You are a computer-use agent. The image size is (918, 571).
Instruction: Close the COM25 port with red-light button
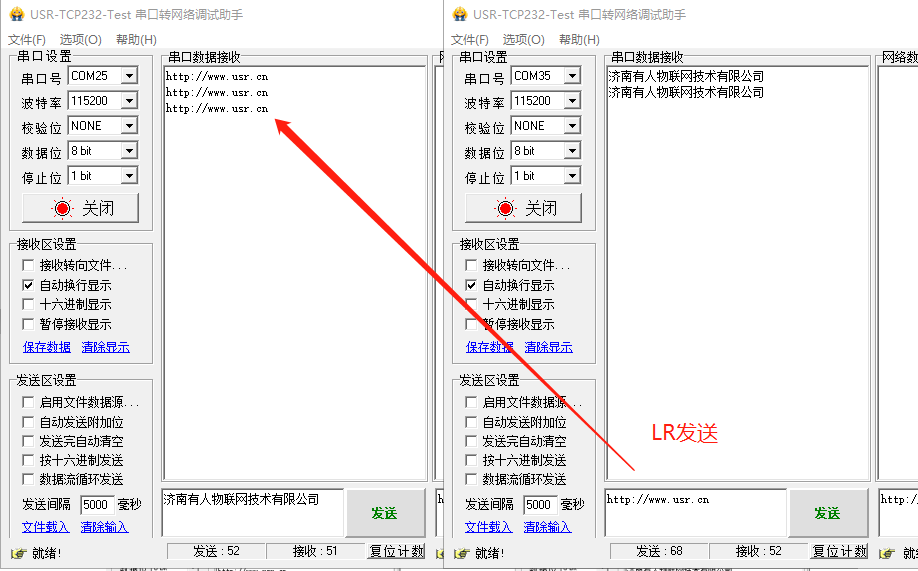(81, 208)
